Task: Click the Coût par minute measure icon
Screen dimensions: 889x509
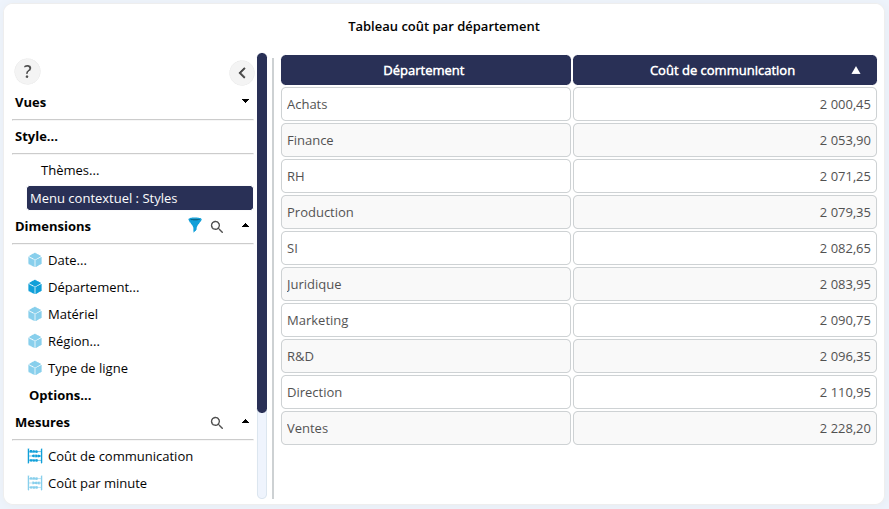Action: [x=35, y=483]
